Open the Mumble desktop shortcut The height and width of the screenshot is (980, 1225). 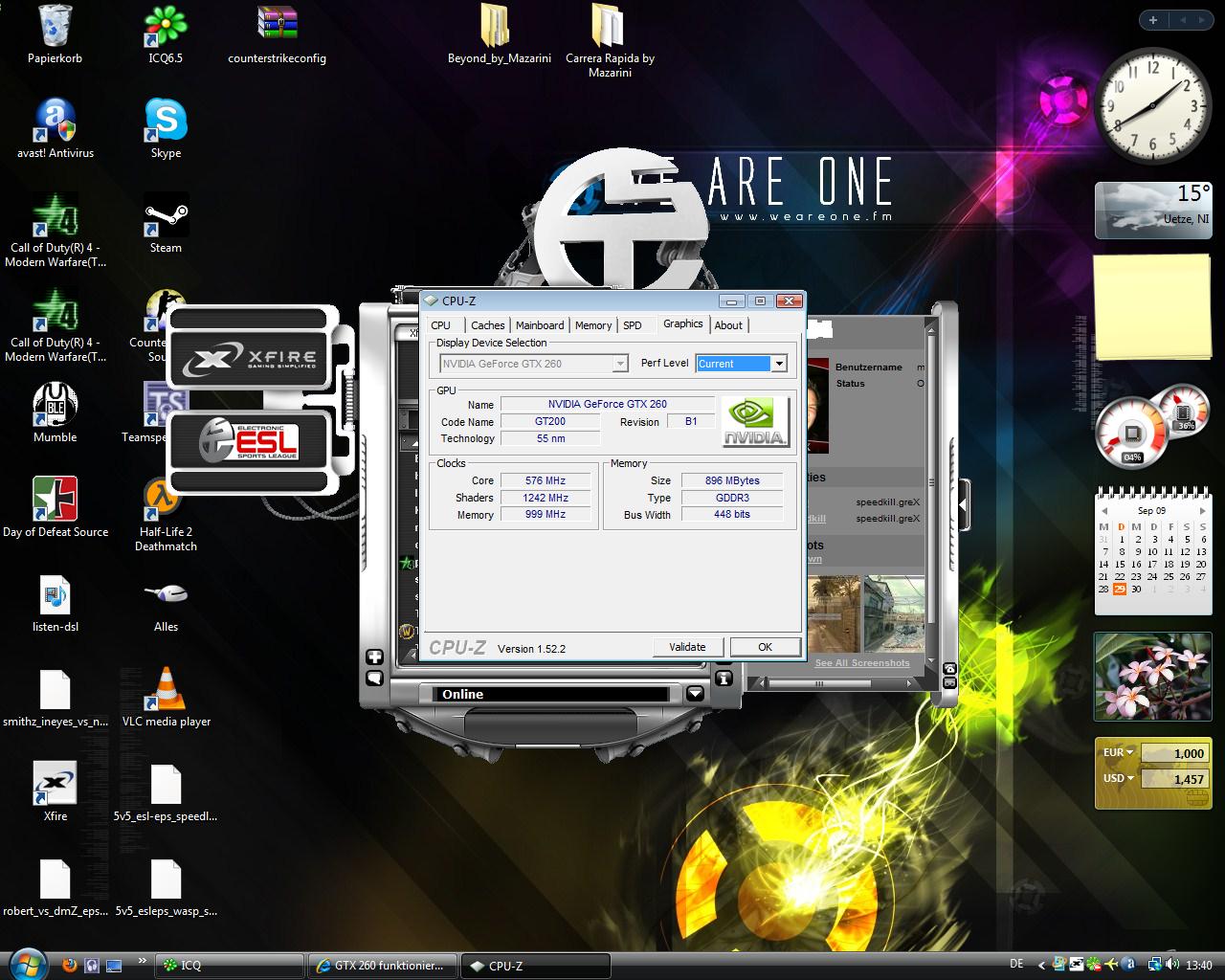coord(55,413)
